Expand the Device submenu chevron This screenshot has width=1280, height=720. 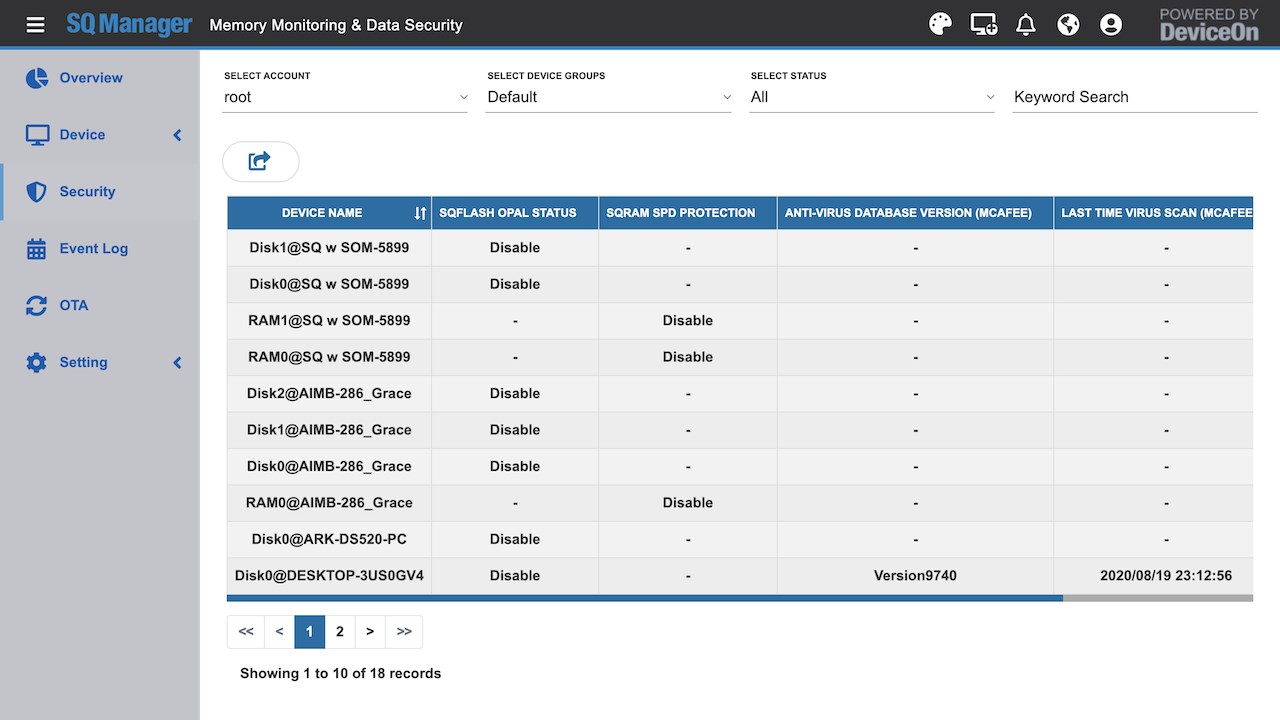177,135
